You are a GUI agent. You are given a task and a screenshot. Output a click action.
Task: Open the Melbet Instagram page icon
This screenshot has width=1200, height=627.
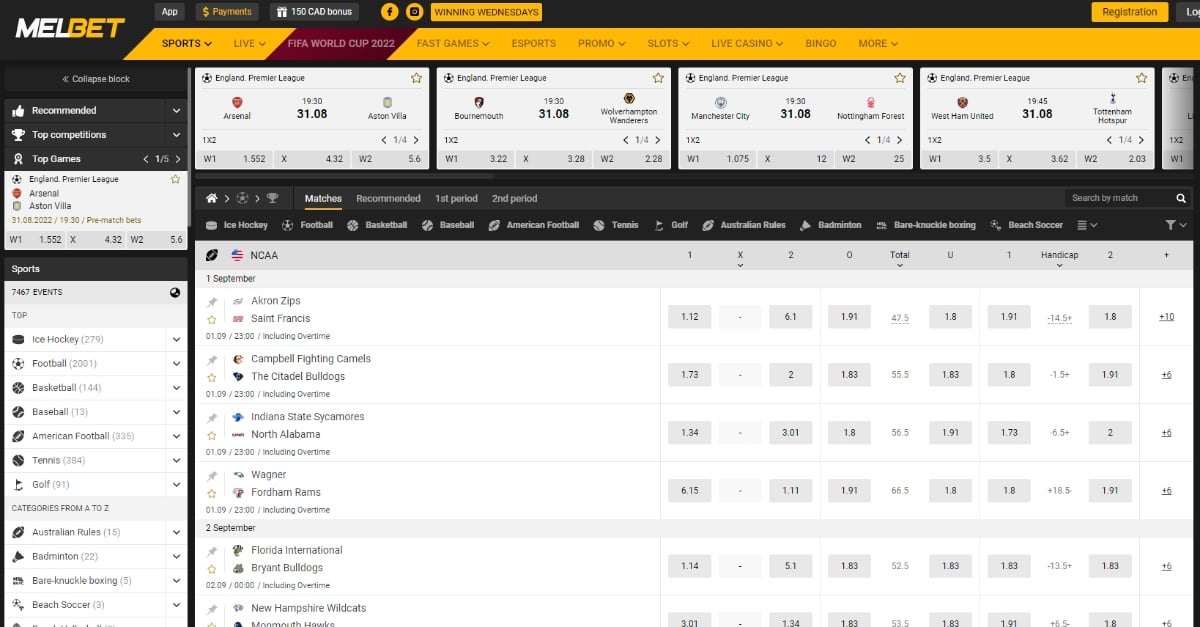click(414, 12)
